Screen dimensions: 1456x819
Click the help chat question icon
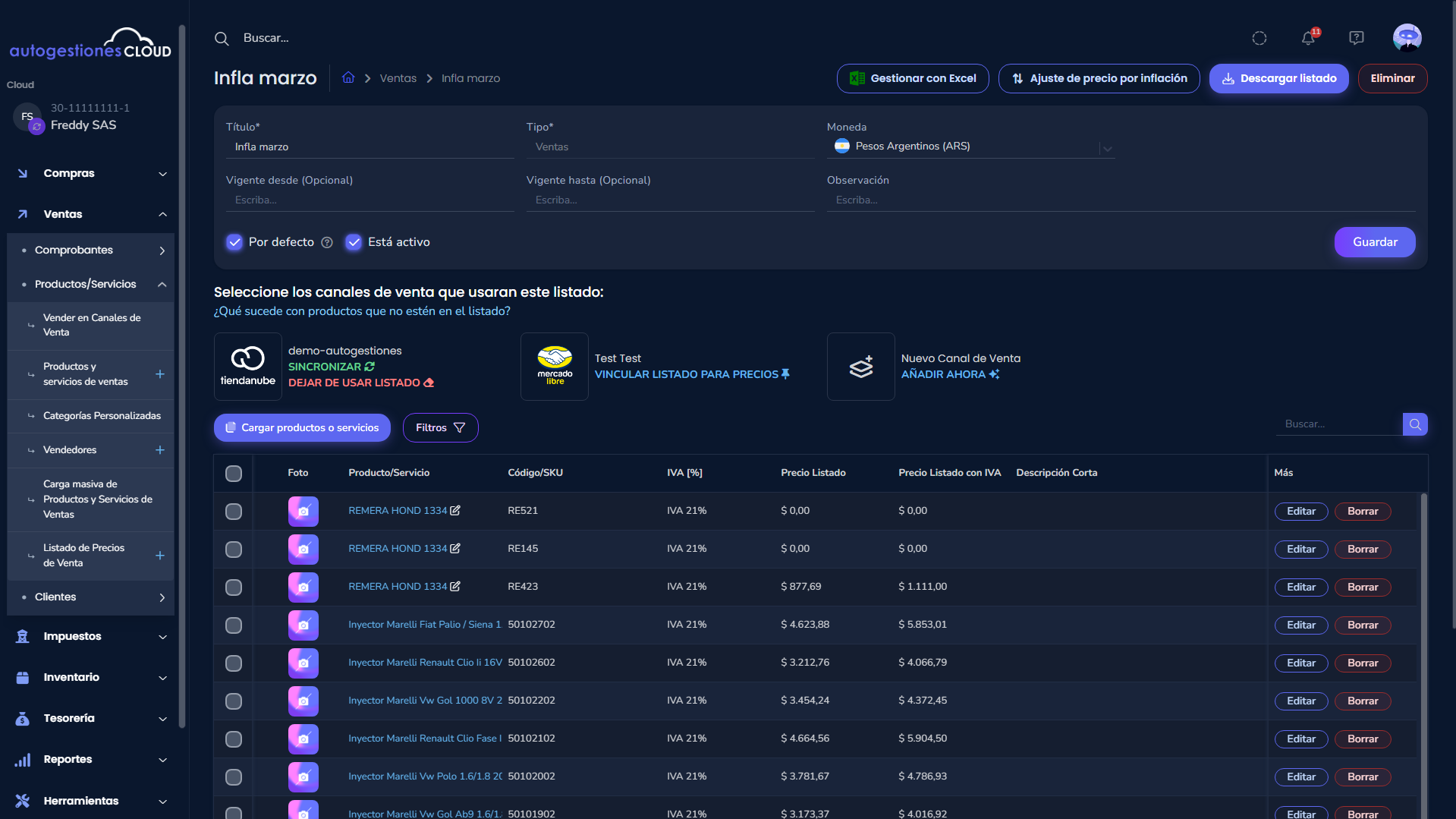[1357, 38]
